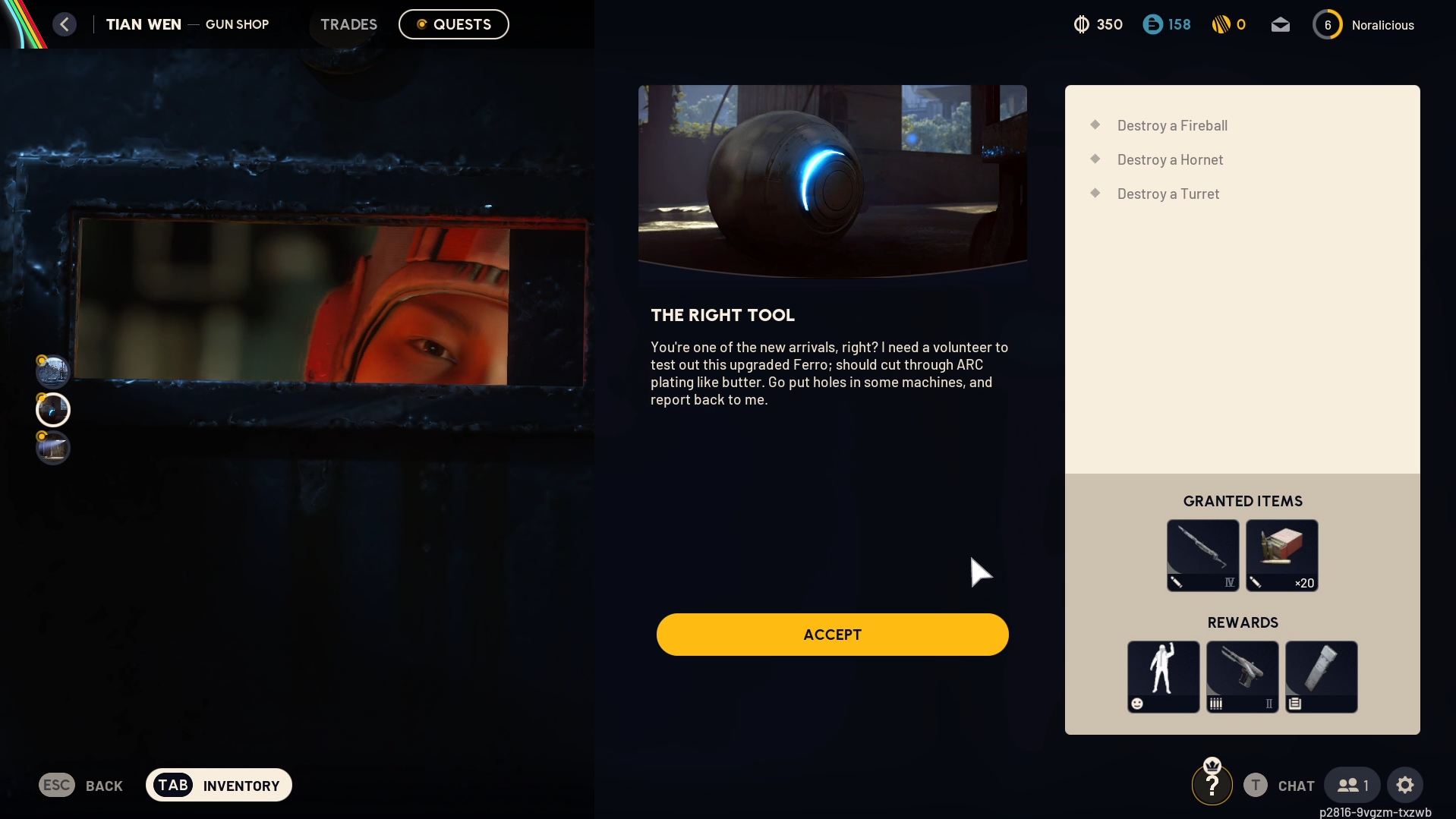Viewport: 1456px width, 819px height.
Task: Switch to the Trades tab
Action: tap(348, 24)
